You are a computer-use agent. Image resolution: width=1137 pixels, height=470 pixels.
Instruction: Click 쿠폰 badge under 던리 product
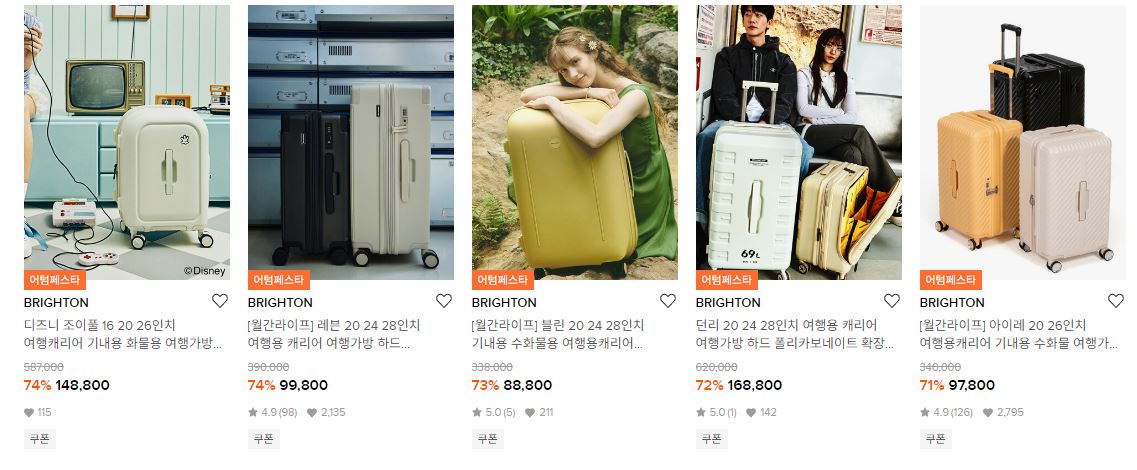point(712,439)
